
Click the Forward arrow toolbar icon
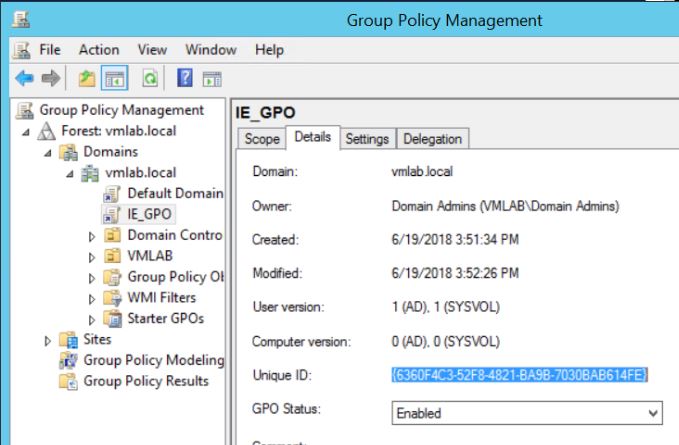tap(50, 77)
